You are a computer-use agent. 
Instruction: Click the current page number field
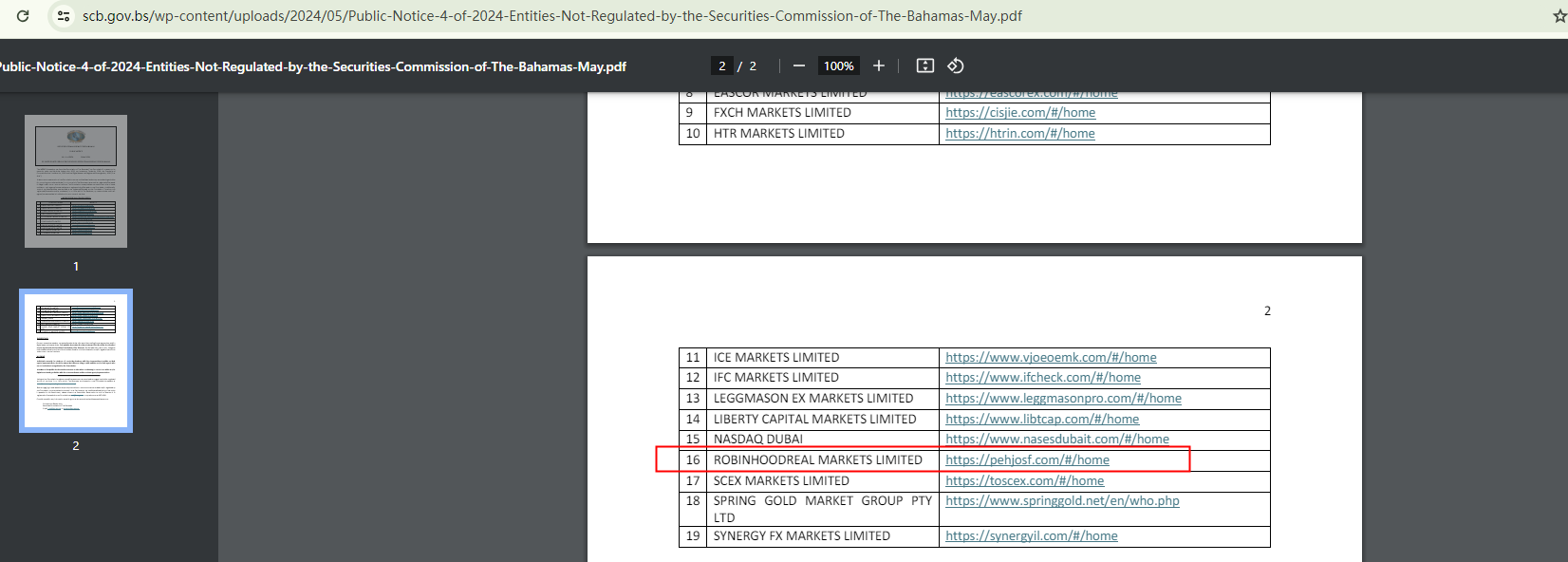pyautogui.click(x=722, y=66)
